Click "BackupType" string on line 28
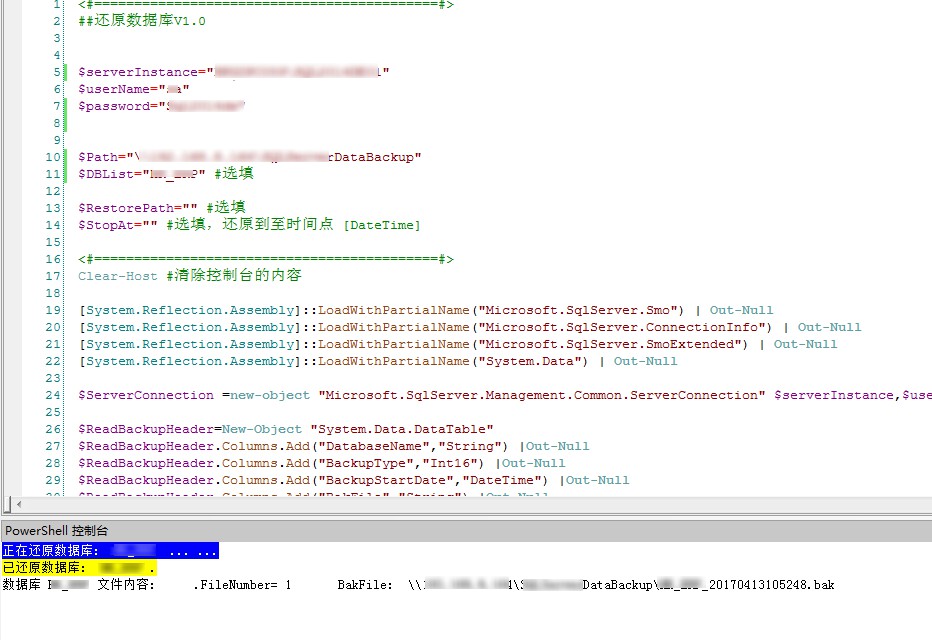This screenshot has width=932, height=640. click(x=366, y=463)
